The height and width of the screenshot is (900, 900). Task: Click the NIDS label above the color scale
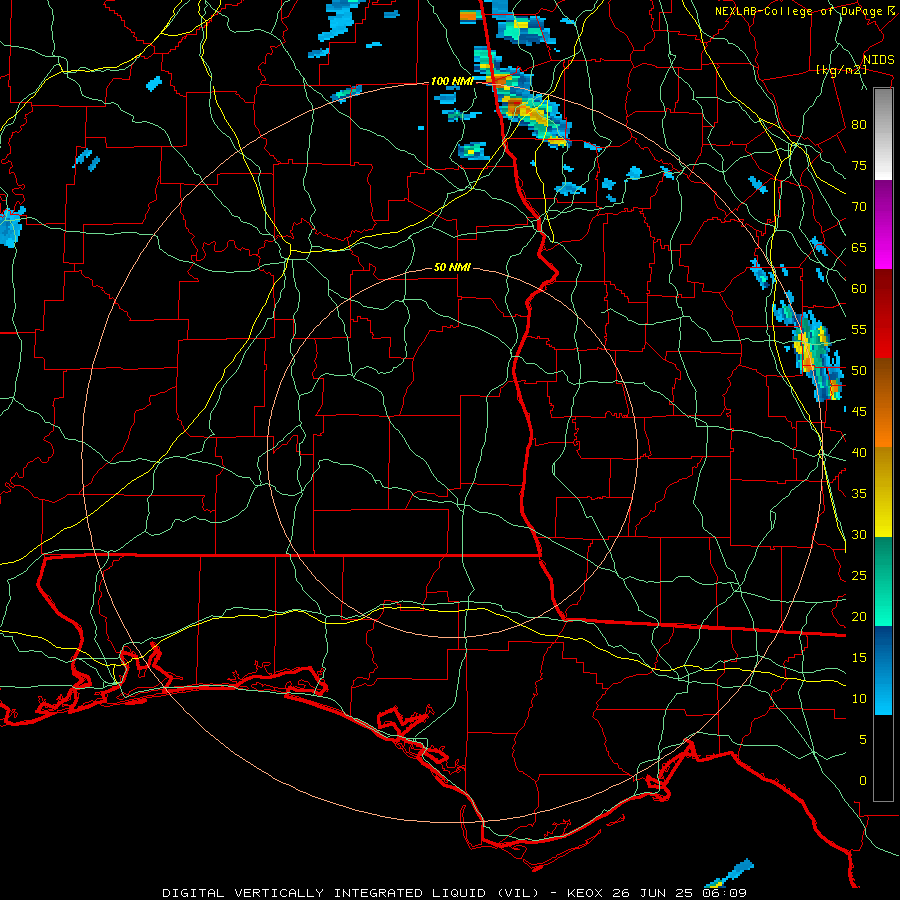click(x=878, y=60)
